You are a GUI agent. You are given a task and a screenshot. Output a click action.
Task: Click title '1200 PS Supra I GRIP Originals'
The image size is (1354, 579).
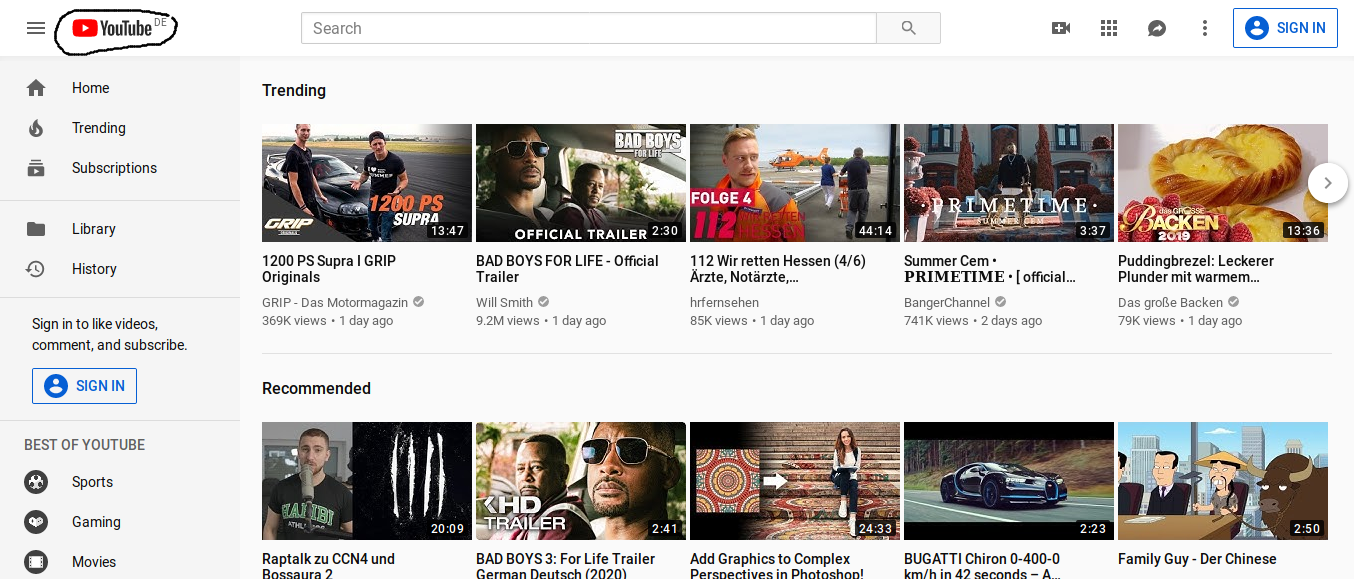329,269
